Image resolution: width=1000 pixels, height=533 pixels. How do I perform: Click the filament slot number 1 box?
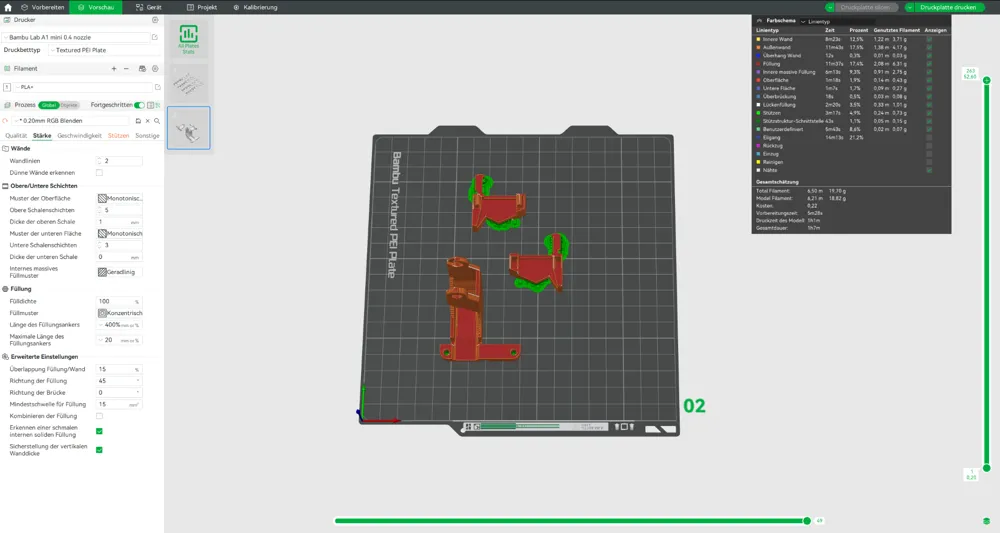(x=7, y=87)
